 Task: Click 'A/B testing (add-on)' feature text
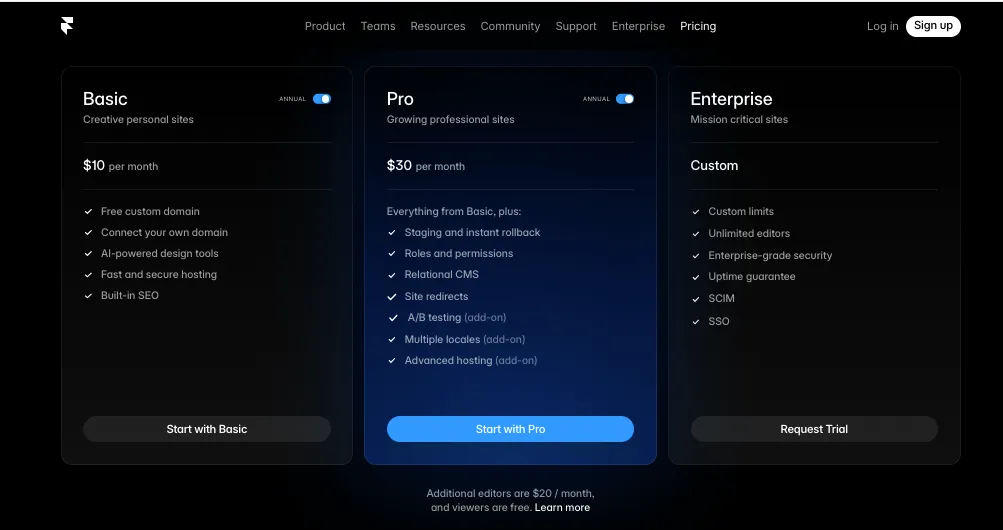pos(457,317)
